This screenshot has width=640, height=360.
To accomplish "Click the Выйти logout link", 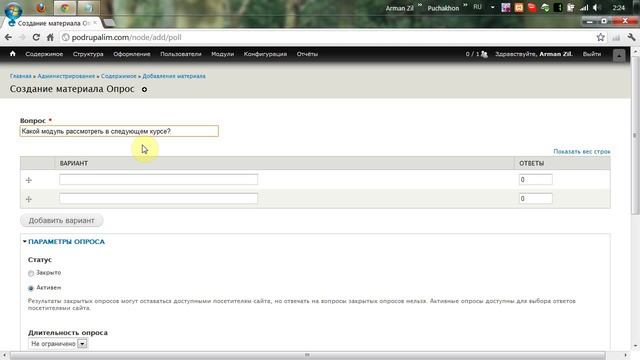I will (x=592, y=54).
